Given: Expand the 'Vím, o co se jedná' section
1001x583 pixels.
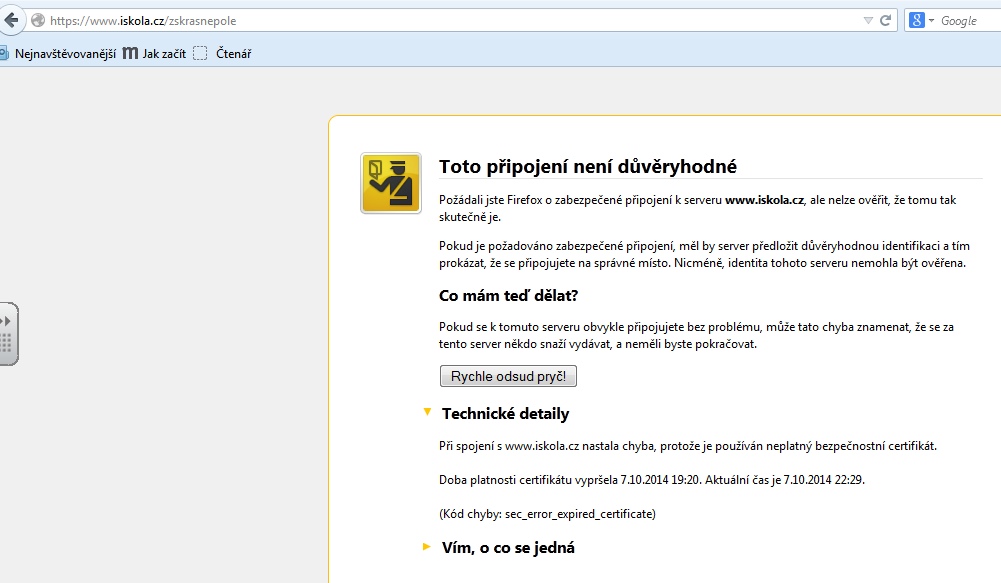Looking at the screenshot, I should point(427,546).
